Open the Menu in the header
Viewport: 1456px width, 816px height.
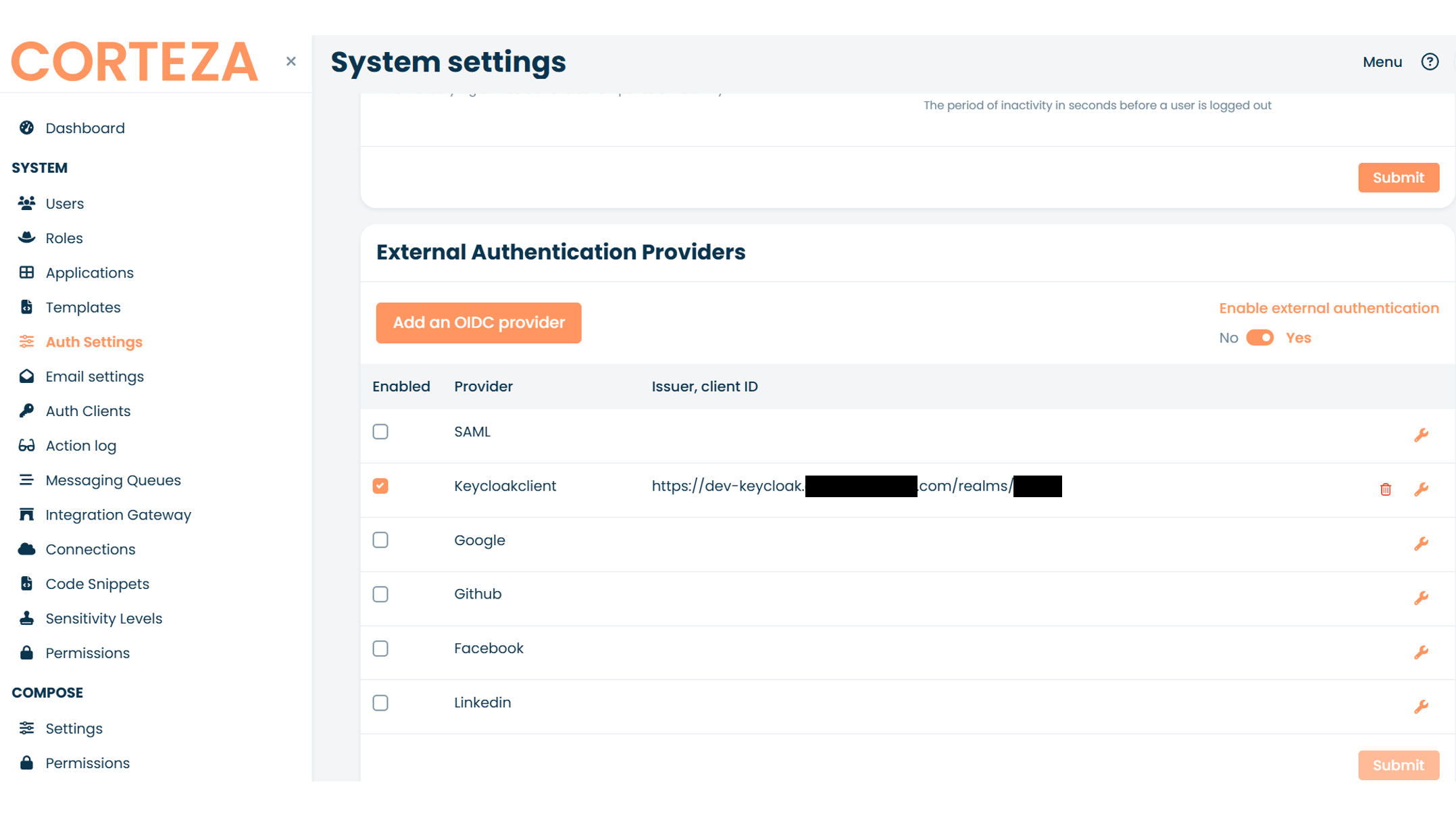click(x=1382, y=61)
